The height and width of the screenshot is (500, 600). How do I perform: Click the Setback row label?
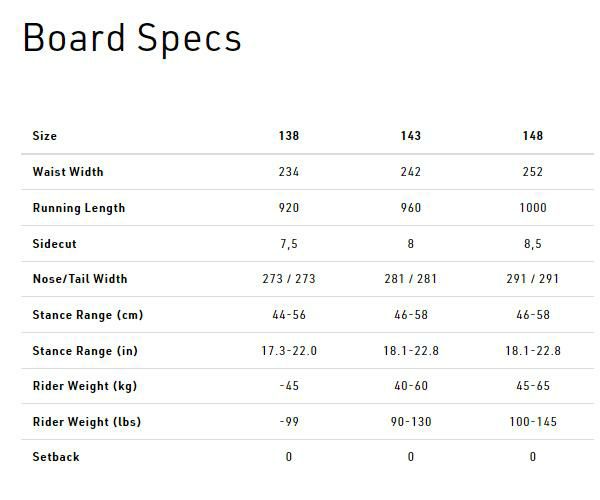coord(56,457)
